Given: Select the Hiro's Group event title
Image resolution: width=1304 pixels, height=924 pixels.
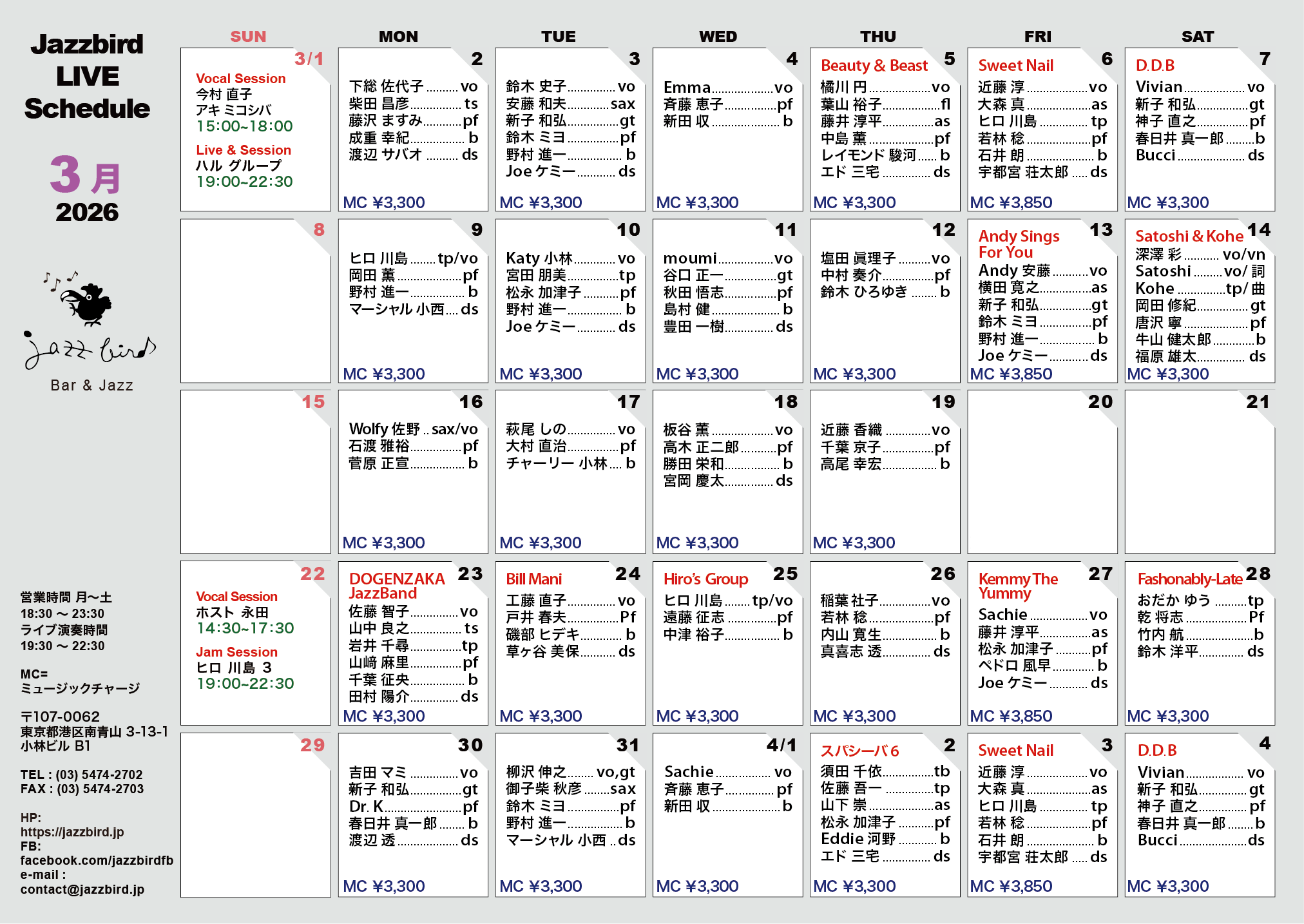Looking at the screenshot, I should pos(705,579).
